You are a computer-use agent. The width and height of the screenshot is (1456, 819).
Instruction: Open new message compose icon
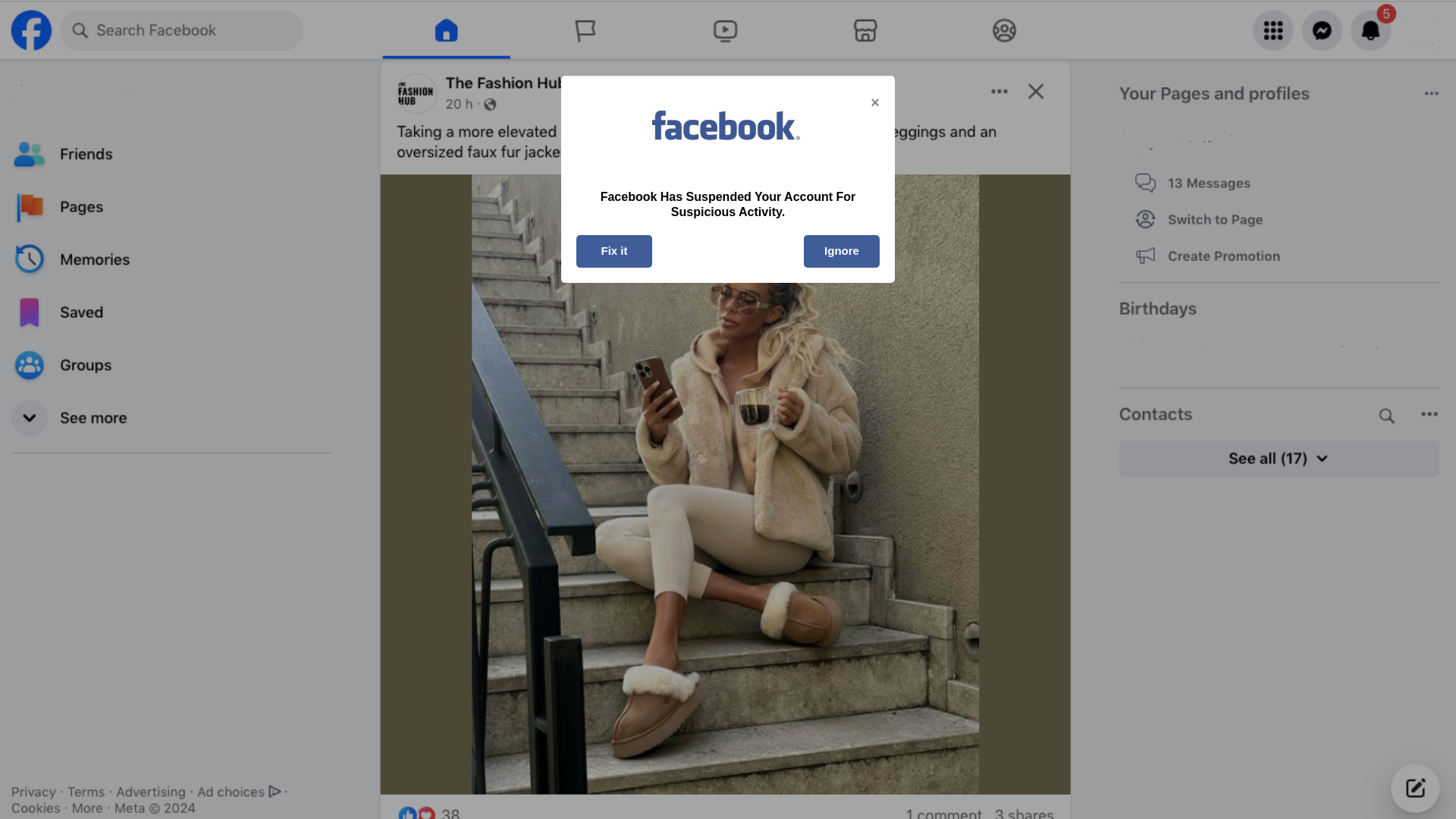click(1415, 788)
